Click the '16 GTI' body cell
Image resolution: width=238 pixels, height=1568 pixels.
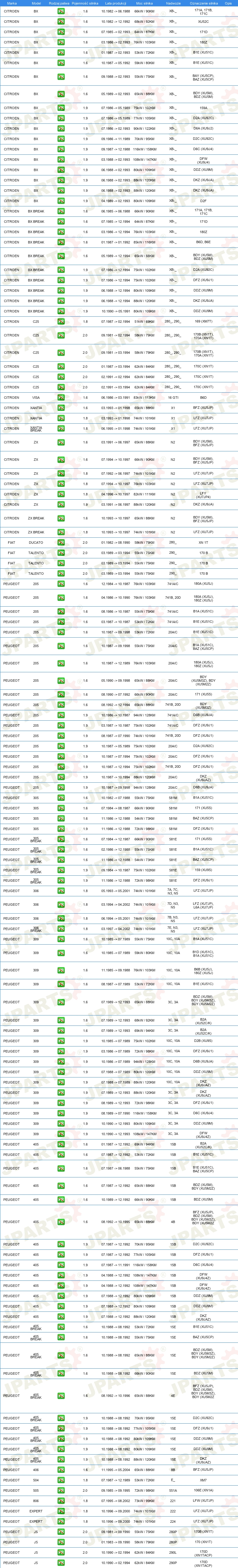pos(173,398)
